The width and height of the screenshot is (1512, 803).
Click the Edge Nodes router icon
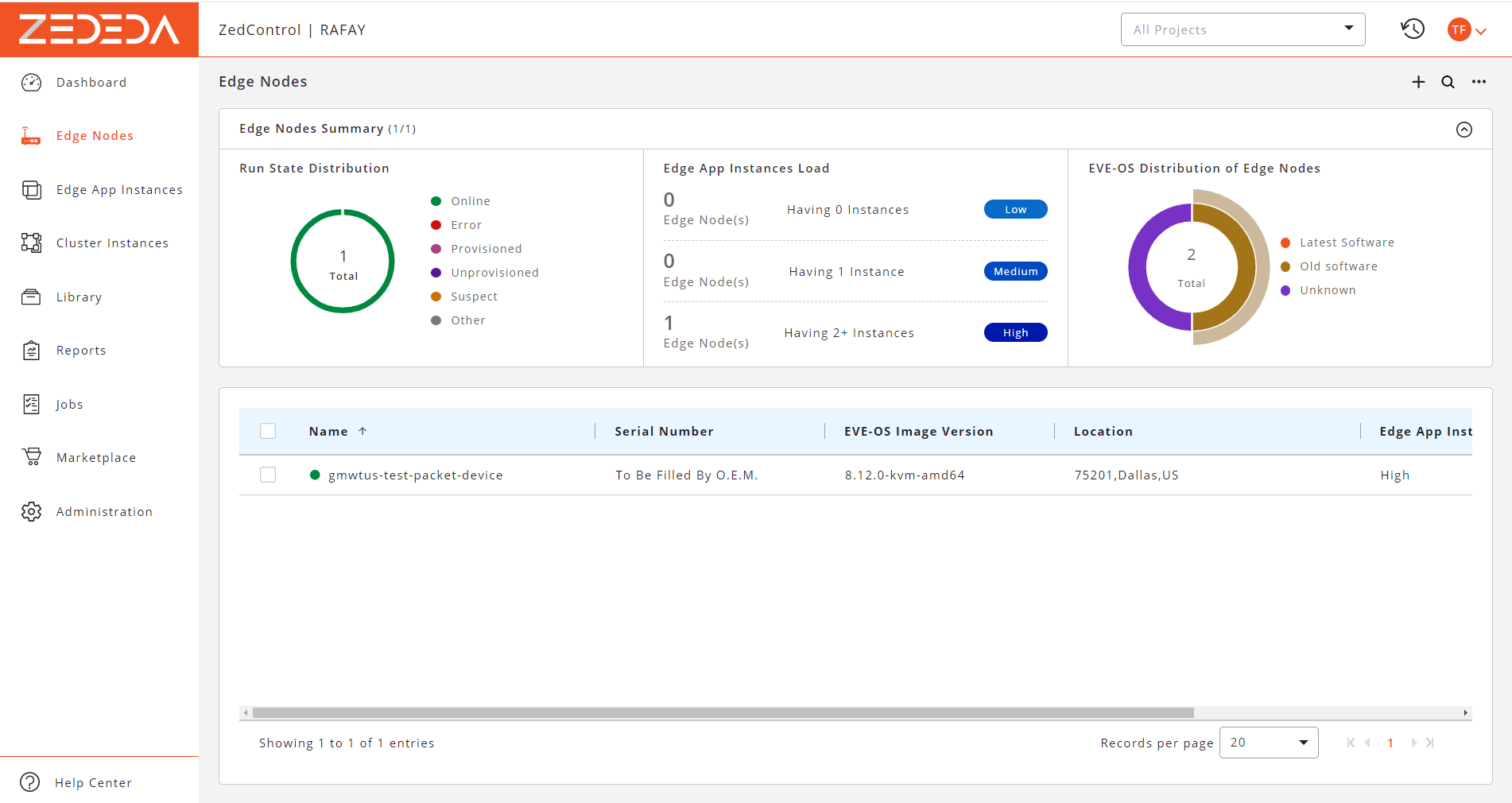(31, 136)
